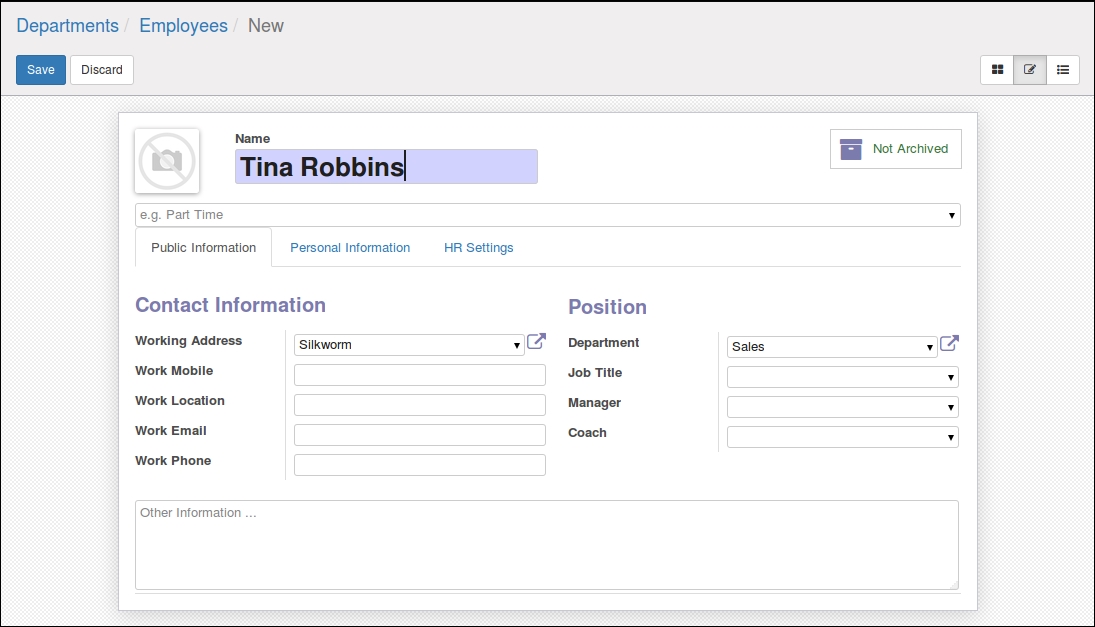Screen dimensions: 1095x627
Task: Focus the Work Email field
Action: pos(420,435)
